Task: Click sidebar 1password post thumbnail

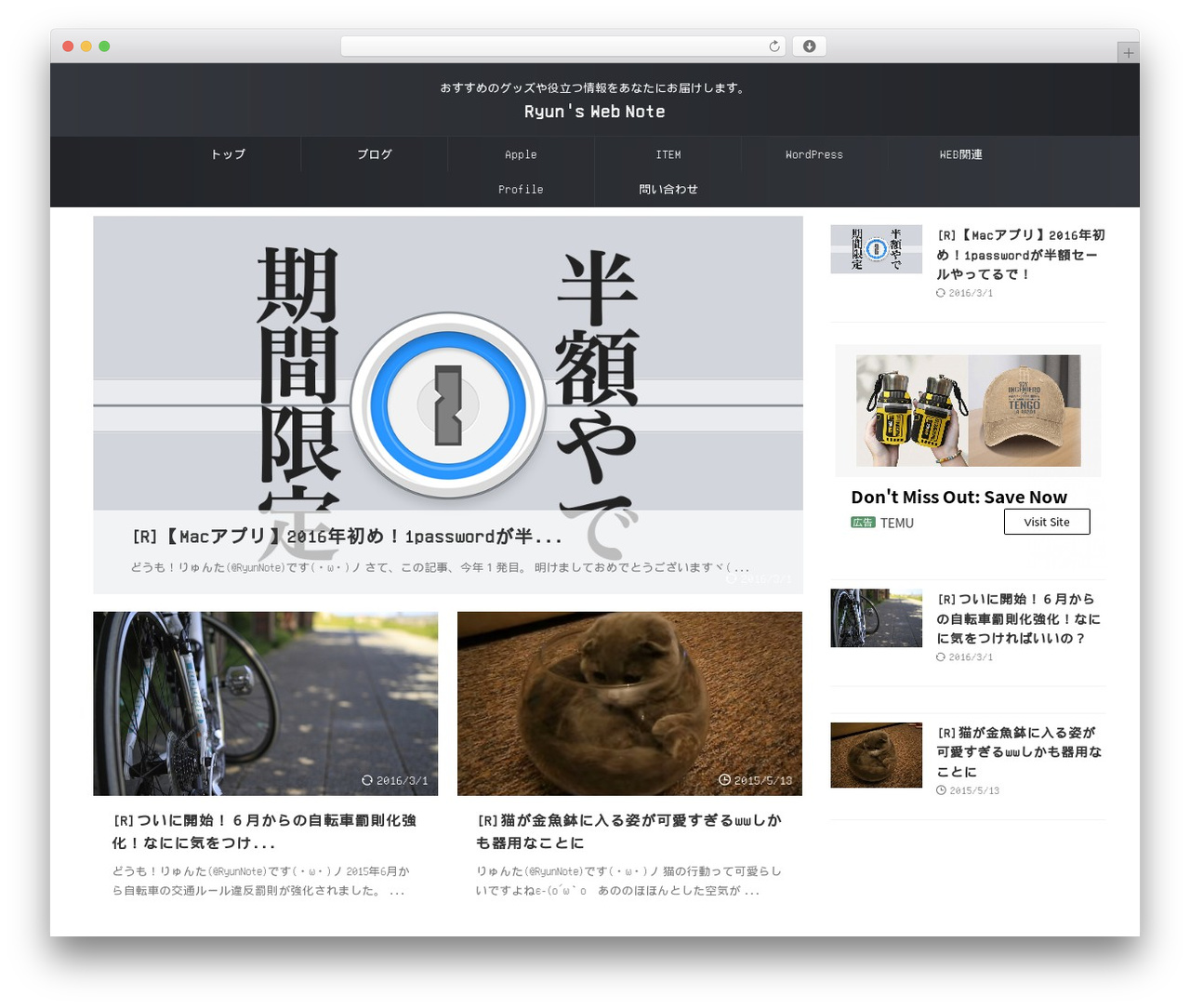Action: pyautogui.click(x=876, y=249)
